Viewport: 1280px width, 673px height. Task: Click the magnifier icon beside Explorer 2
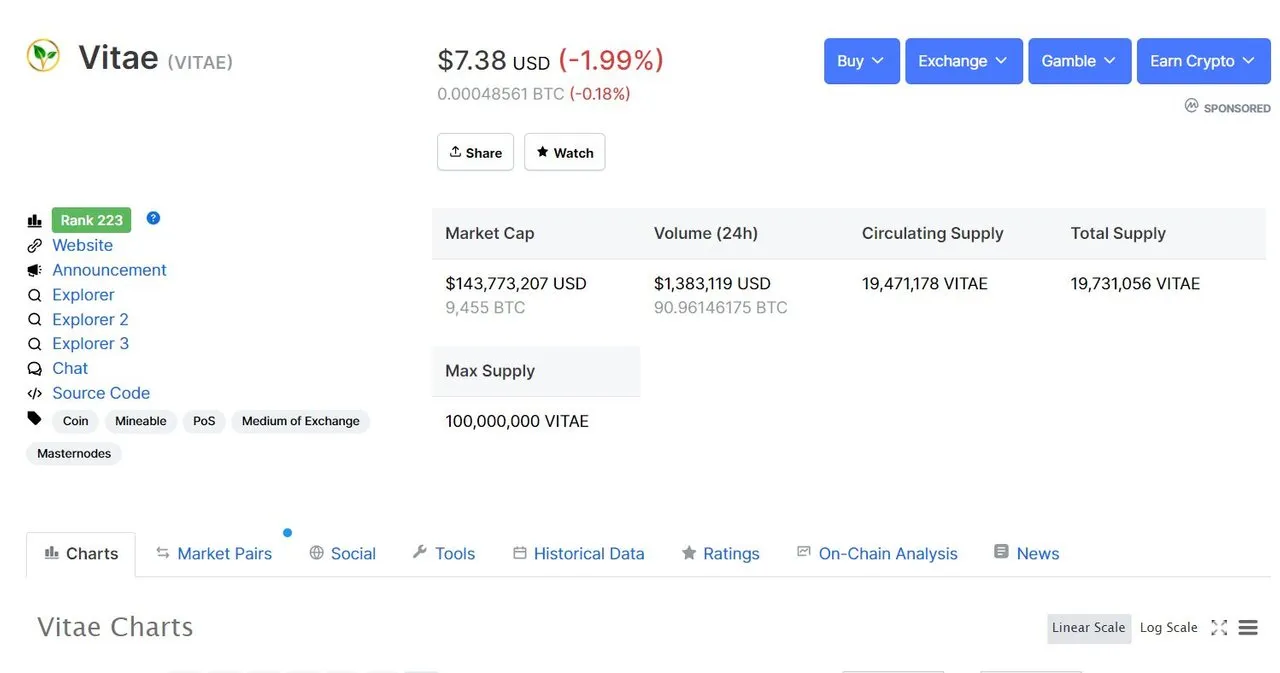35,319
